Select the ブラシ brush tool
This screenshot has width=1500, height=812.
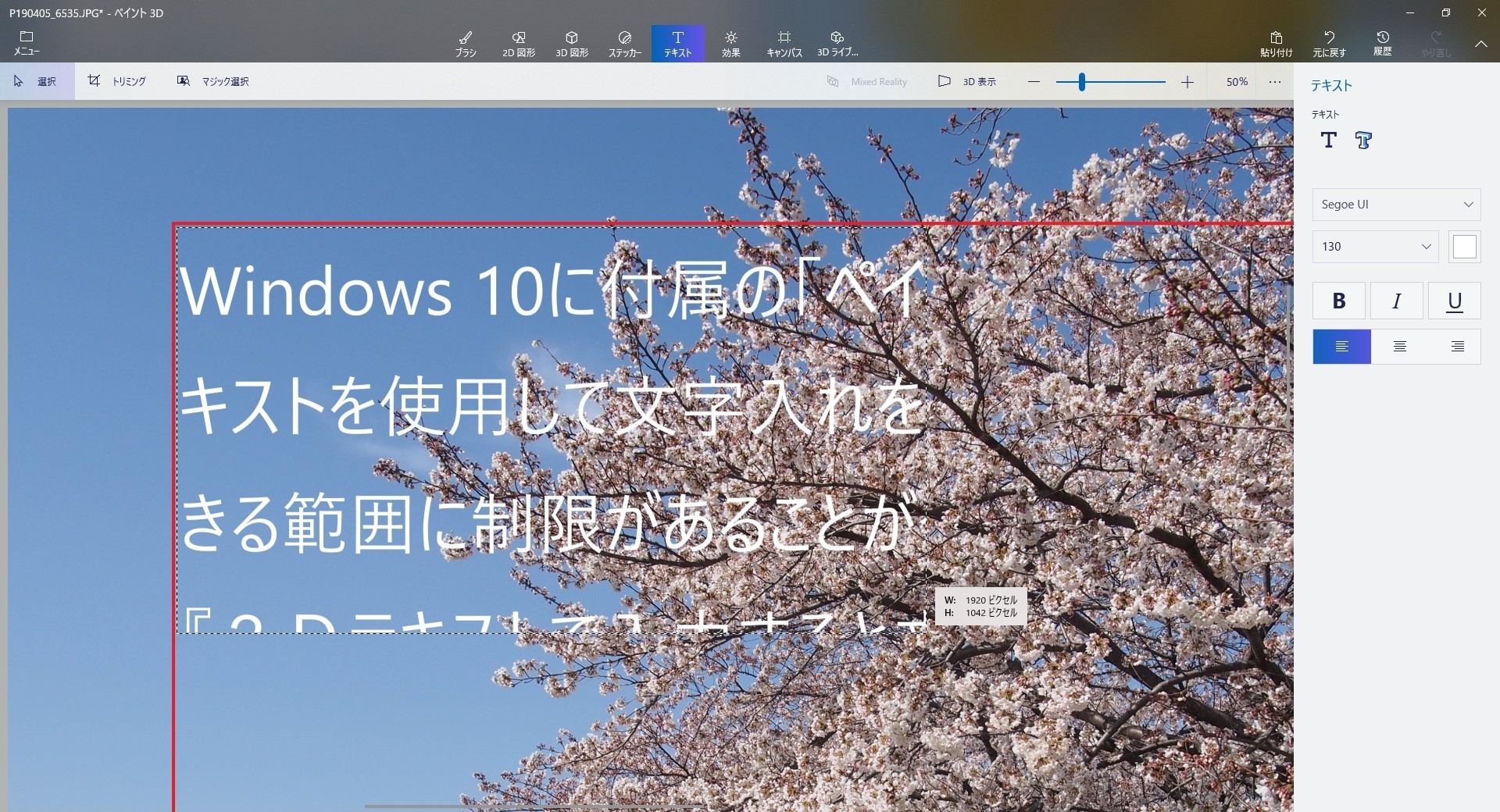pos(466,44)
